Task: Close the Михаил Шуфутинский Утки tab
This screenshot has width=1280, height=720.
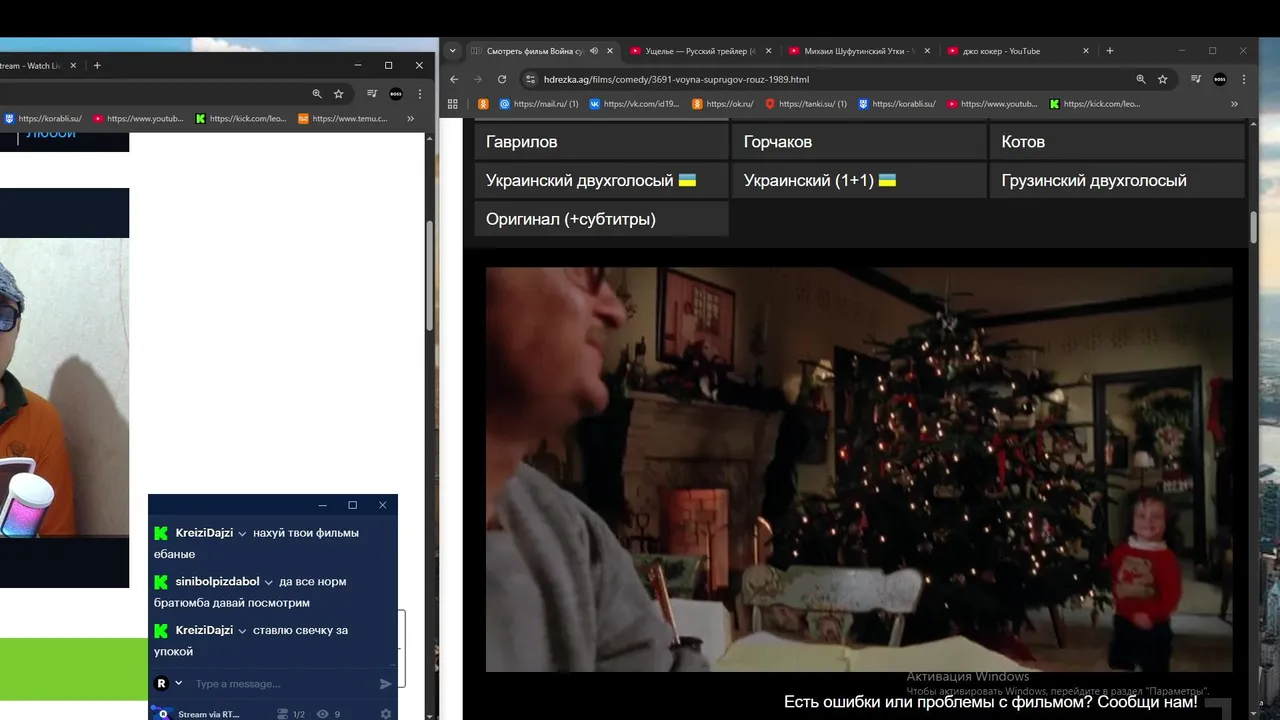Action: pyautogui.click(x=927, y=51)
